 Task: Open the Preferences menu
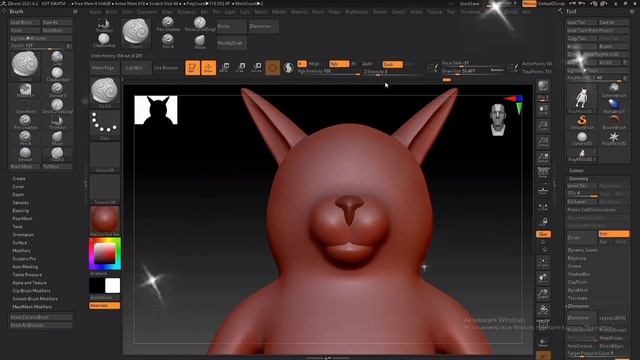357,12
